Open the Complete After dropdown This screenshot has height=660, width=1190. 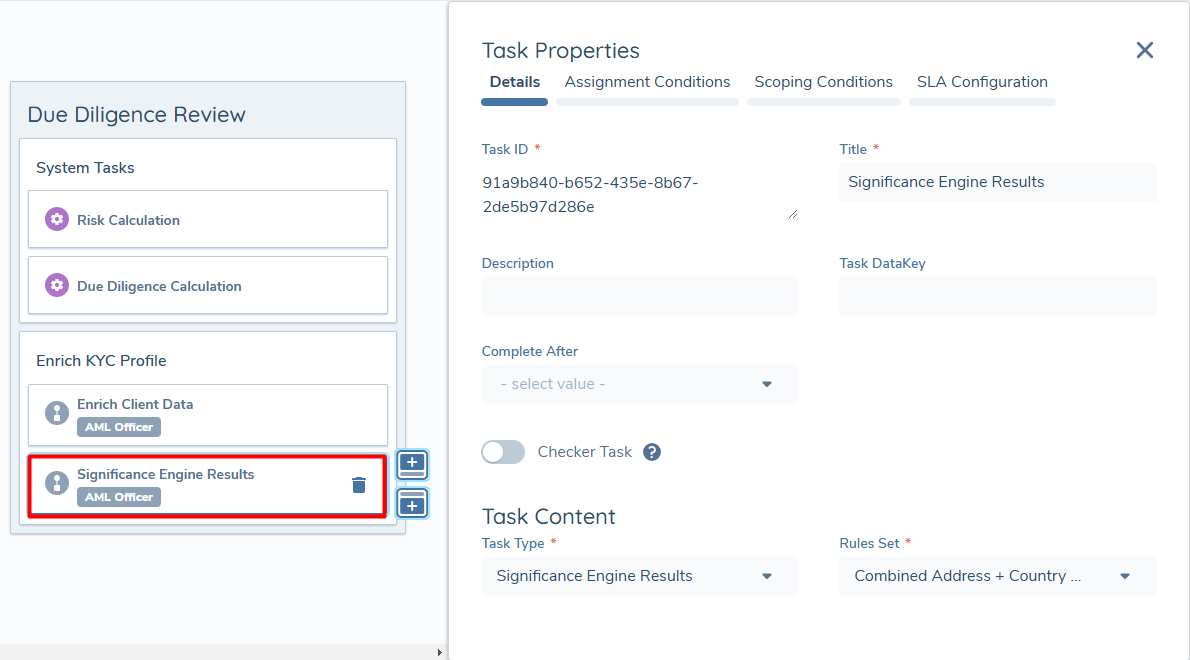[639, 384]
